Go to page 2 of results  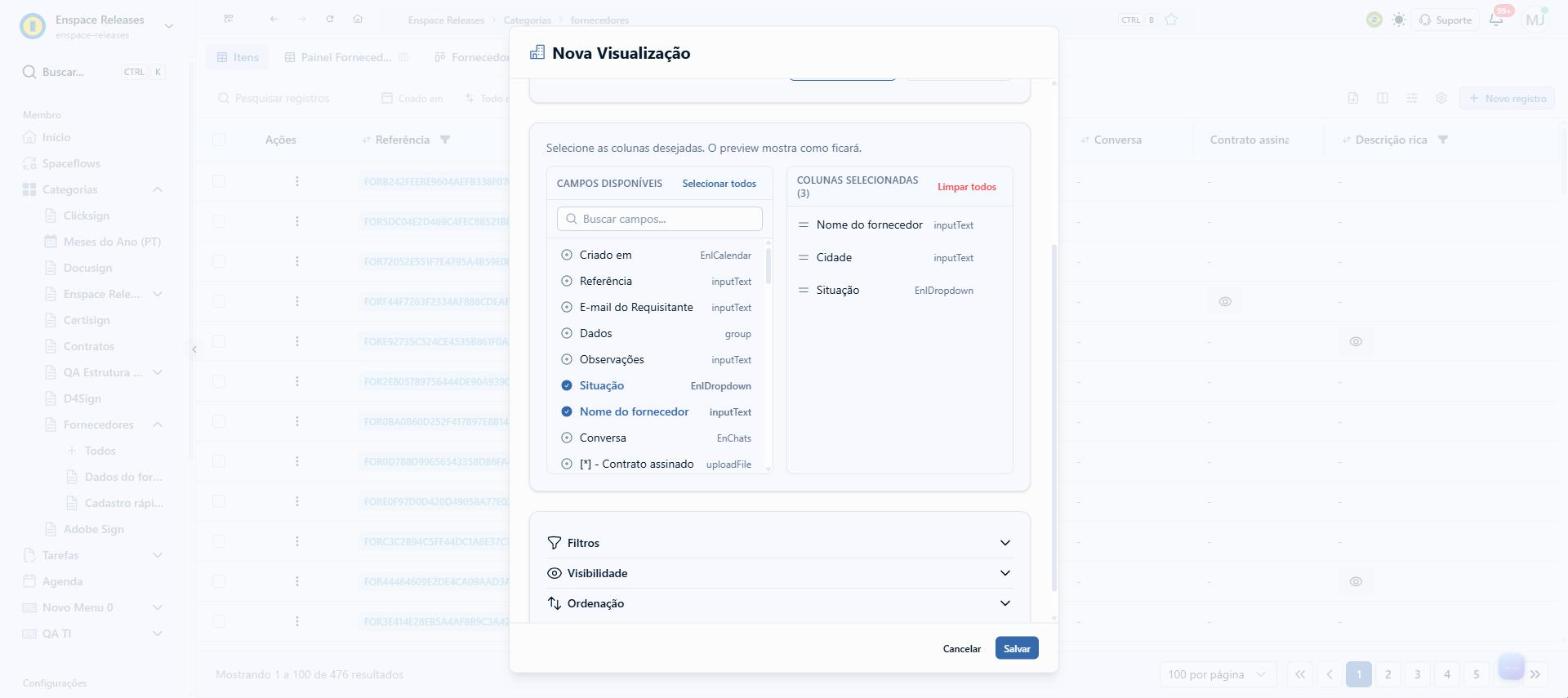click(x=1387, y=674)
